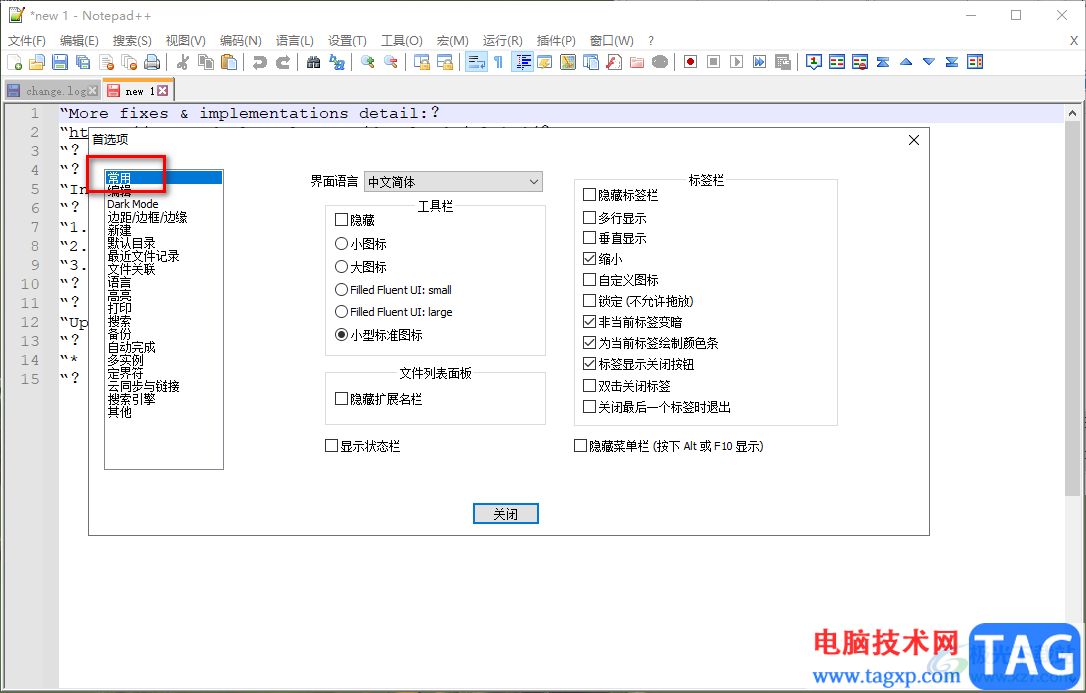Click the 关闭 button
Viewport: 1086px width, 693px height.
point(506,514)
